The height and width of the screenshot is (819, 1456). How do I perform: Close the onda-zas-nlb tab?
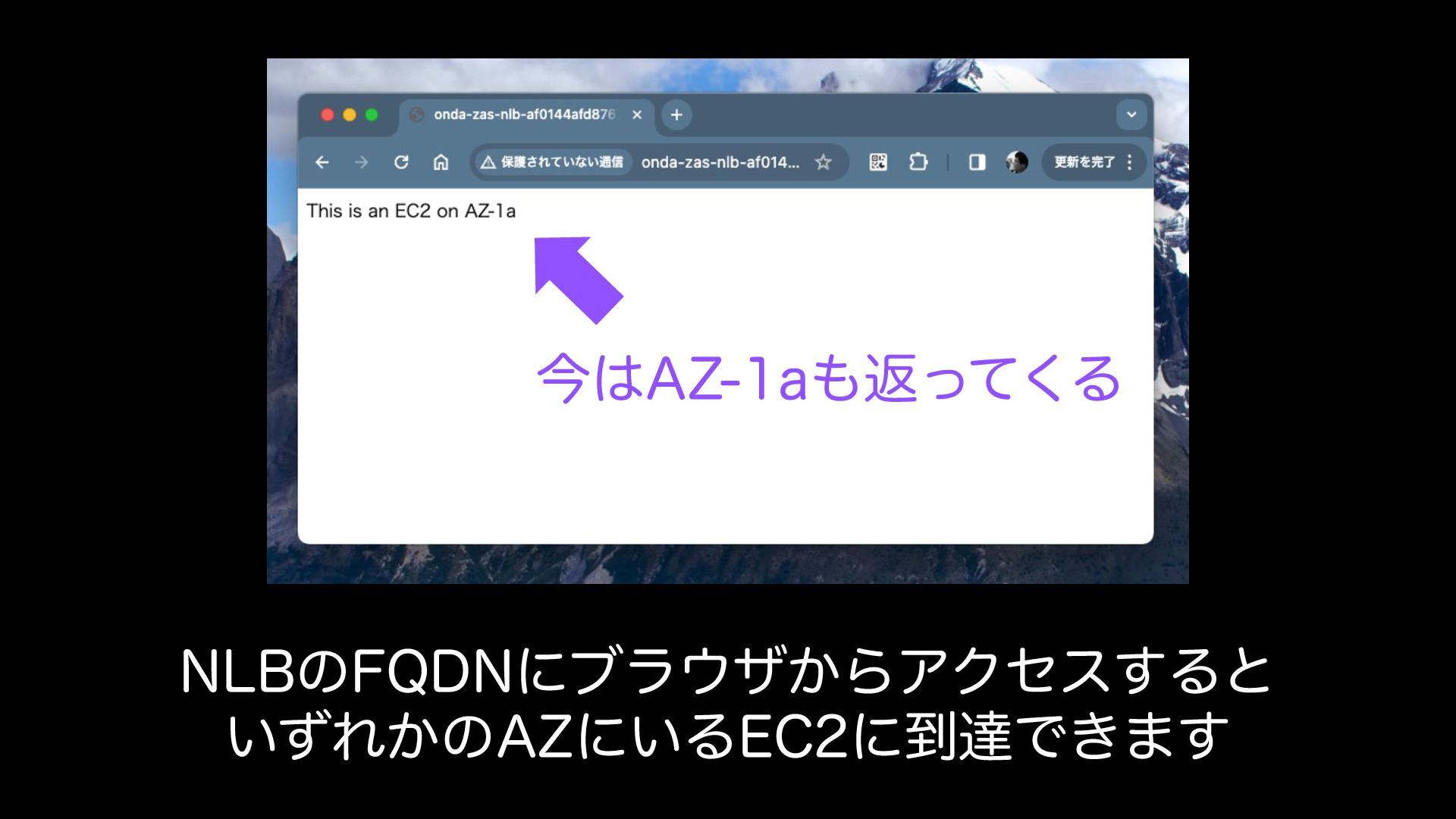point(637,115)
